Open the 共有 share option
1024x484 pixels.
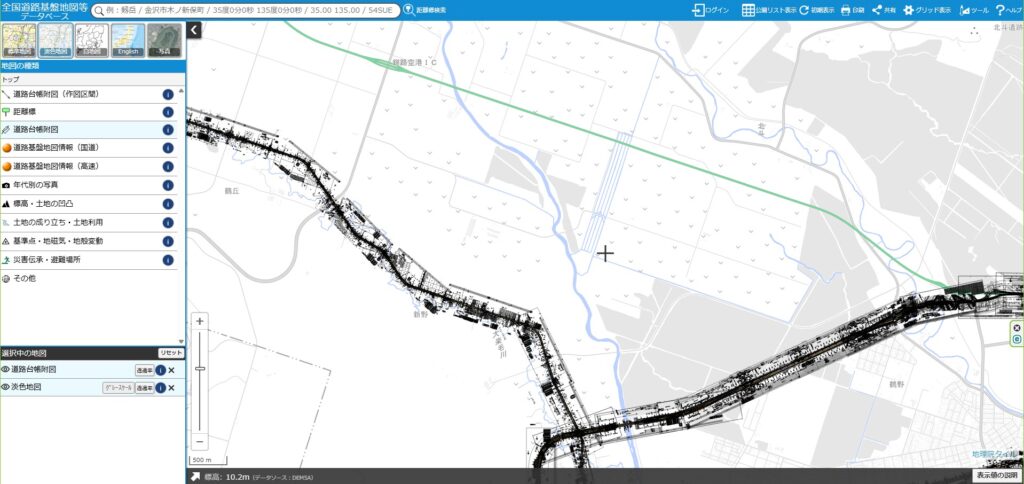pos(883,10)
